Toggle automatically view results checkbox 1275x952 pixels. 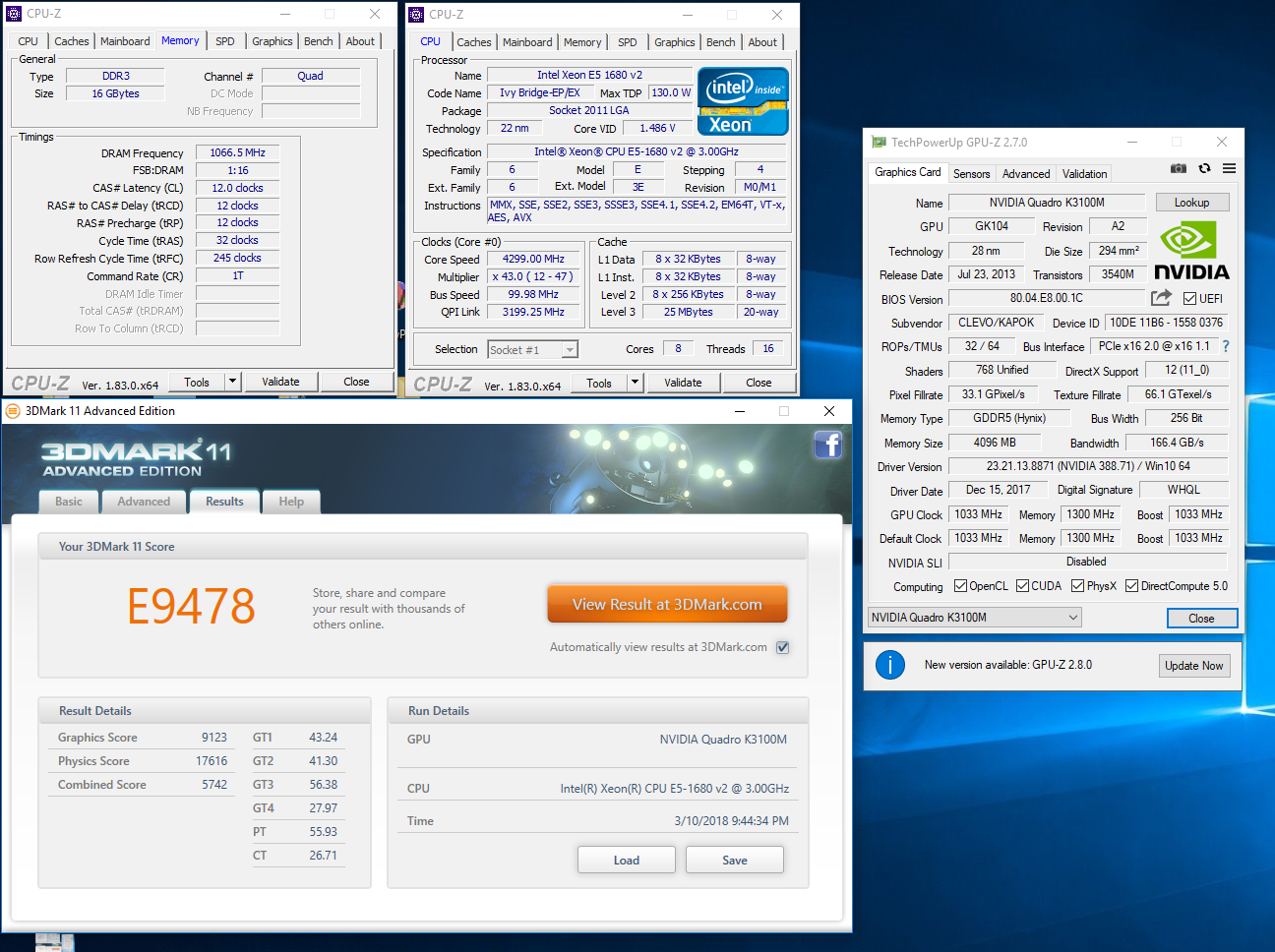[x=783, y=647]
